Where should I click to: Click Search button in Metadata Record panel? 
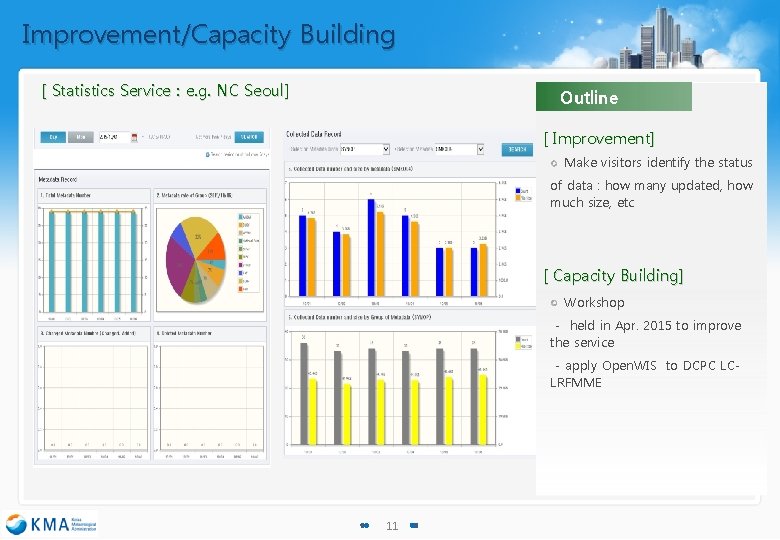coord(249,137)
